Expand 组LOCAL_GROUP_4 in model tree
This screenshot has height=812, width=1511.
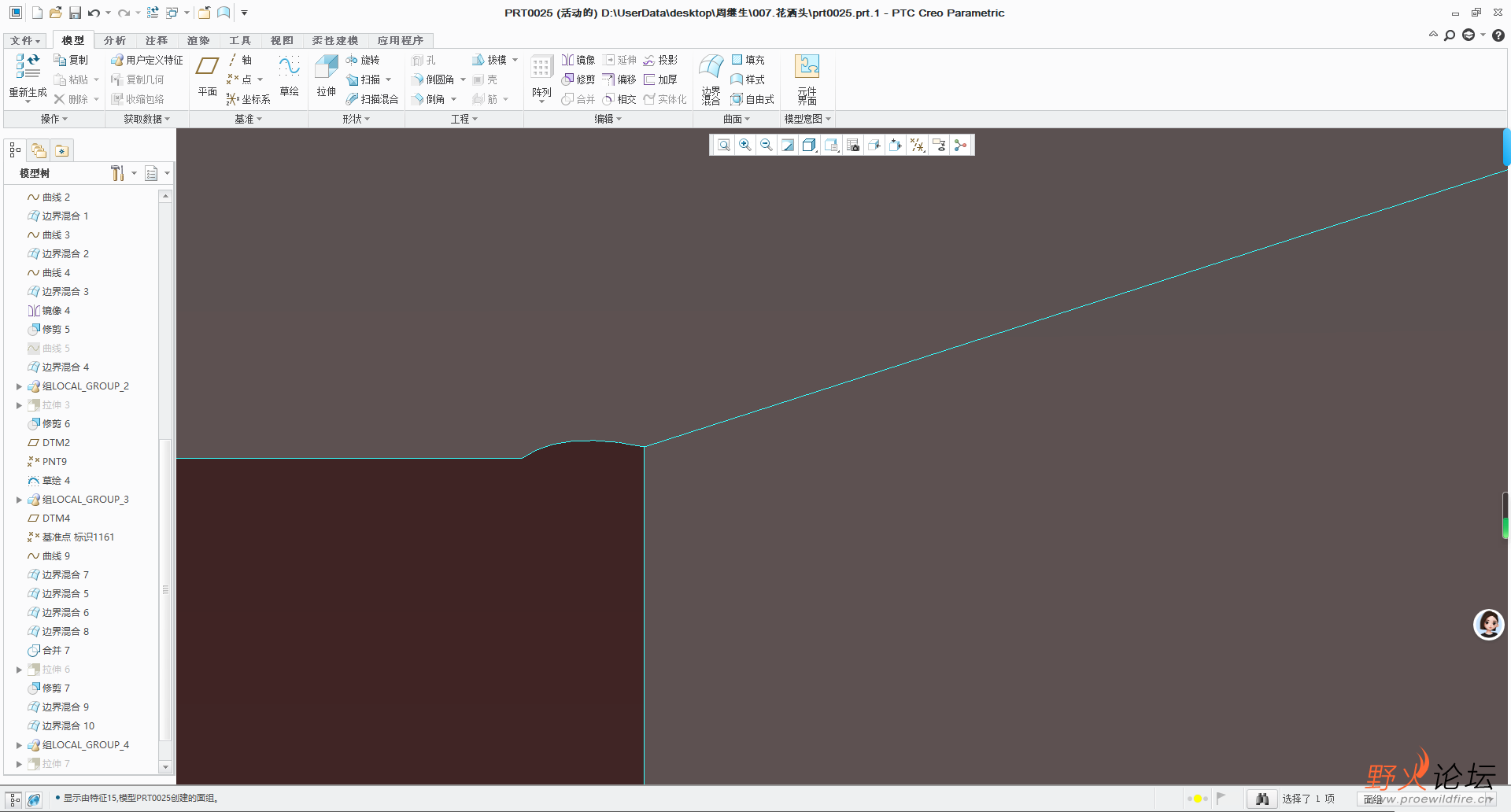click(19, 745)
